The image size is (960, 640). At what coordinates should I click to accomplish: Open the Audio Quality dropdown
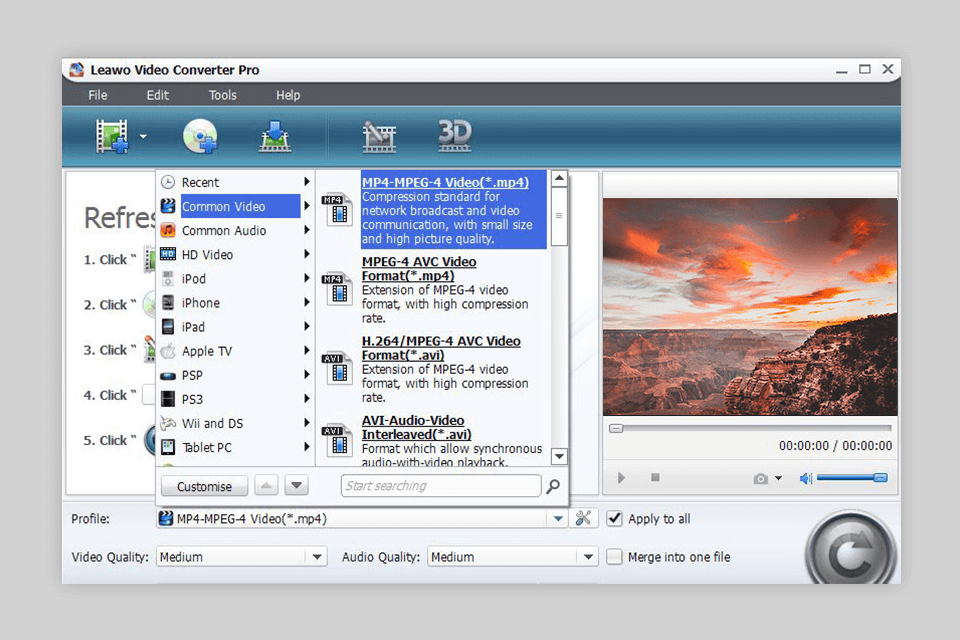588,557
